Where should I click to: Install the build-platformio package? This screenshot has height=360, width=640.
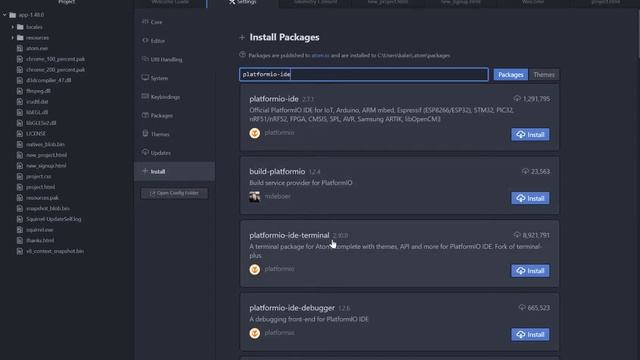point(530,198)
